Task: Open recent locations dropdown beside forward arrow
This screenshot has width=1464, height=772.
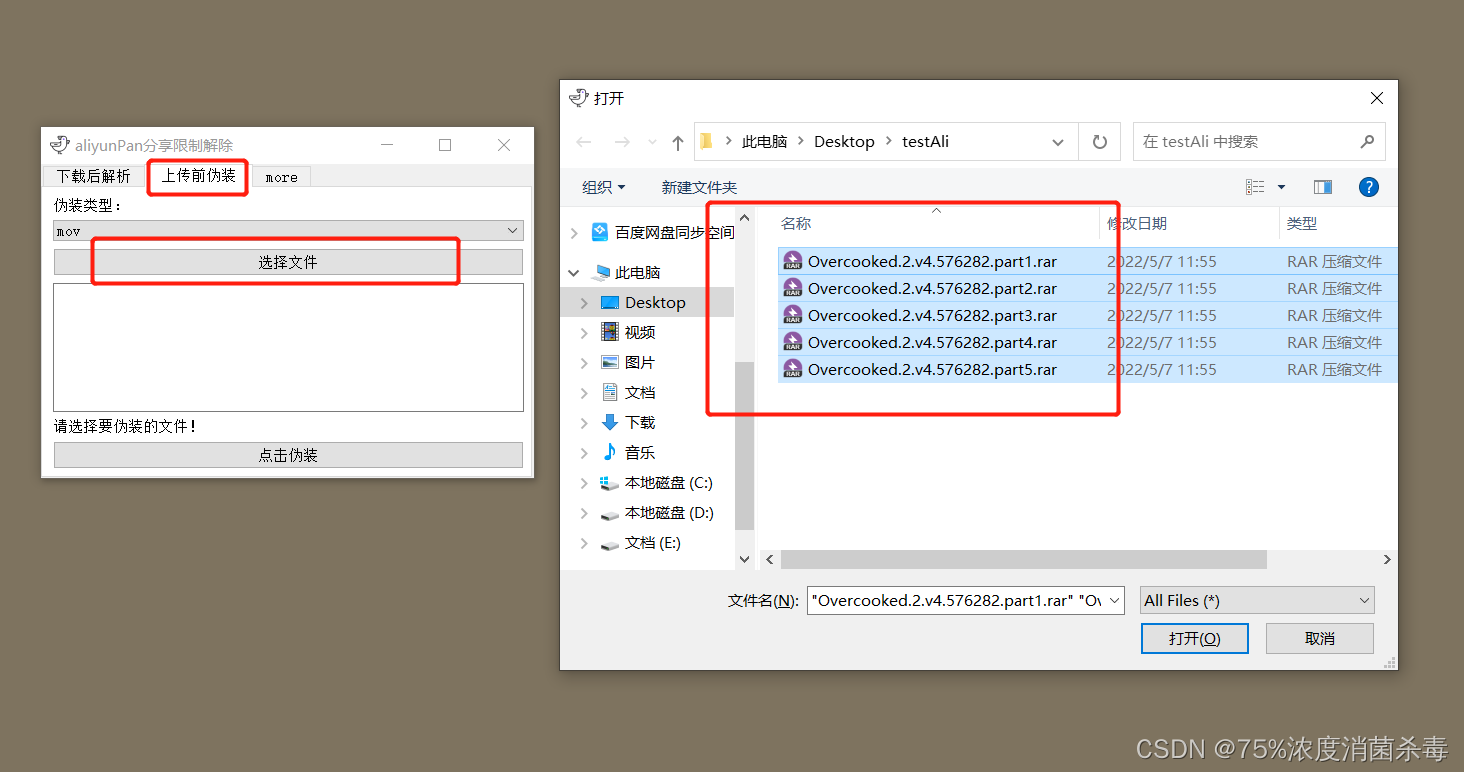Action: (652, 143)
